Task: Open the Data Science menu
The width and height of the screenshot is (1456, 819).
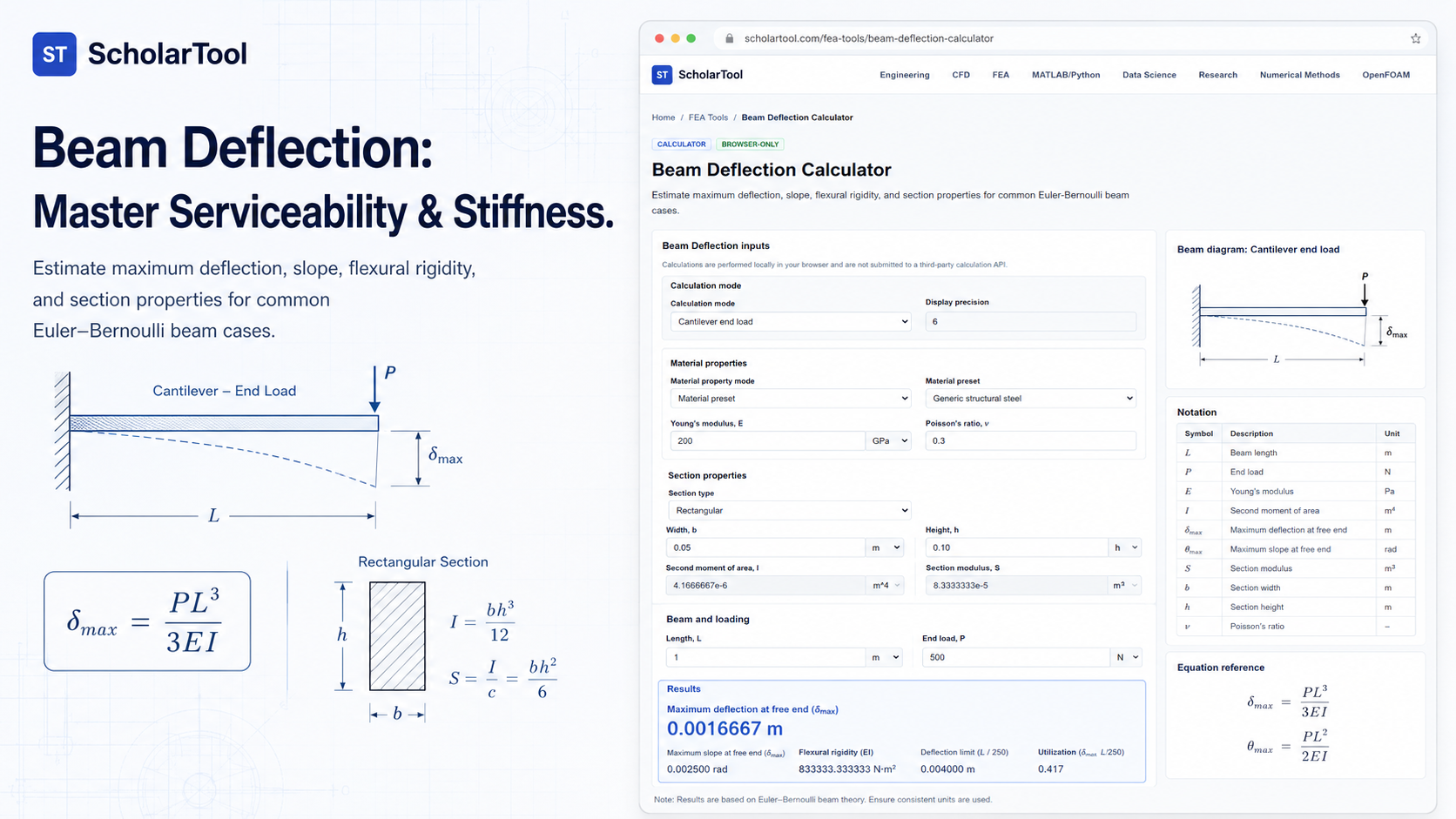Action: [x=1149, y=75]
